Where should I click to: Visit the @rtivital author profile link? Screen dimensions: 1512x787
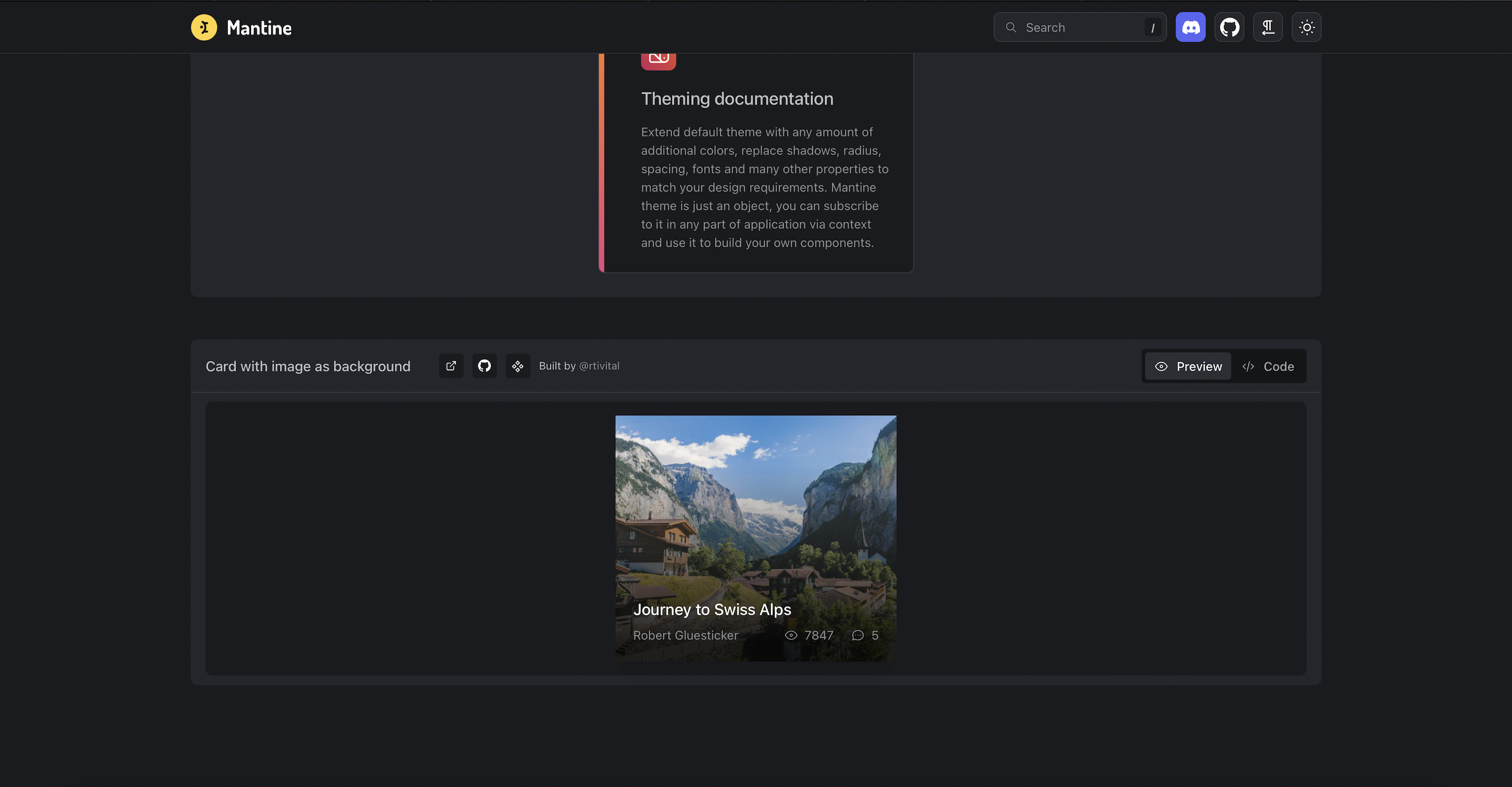pyautogui.click(x=599, y=366)
